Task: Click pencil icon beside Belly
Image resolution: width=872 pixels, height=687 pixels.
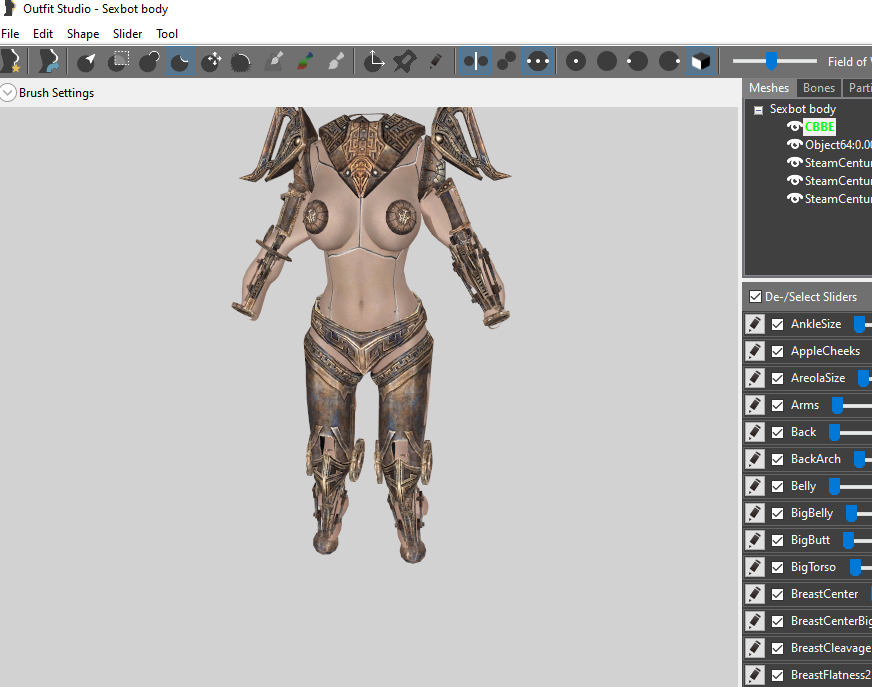Action: (x=755, y=486)
